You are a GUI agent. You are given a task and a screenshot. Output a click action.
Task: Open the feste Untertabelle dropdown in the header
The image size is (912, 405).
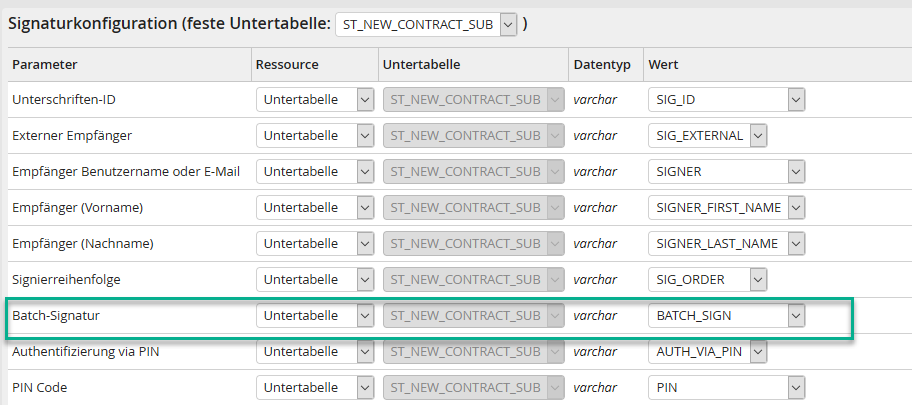pyautogui.click(x=425, y=24)
